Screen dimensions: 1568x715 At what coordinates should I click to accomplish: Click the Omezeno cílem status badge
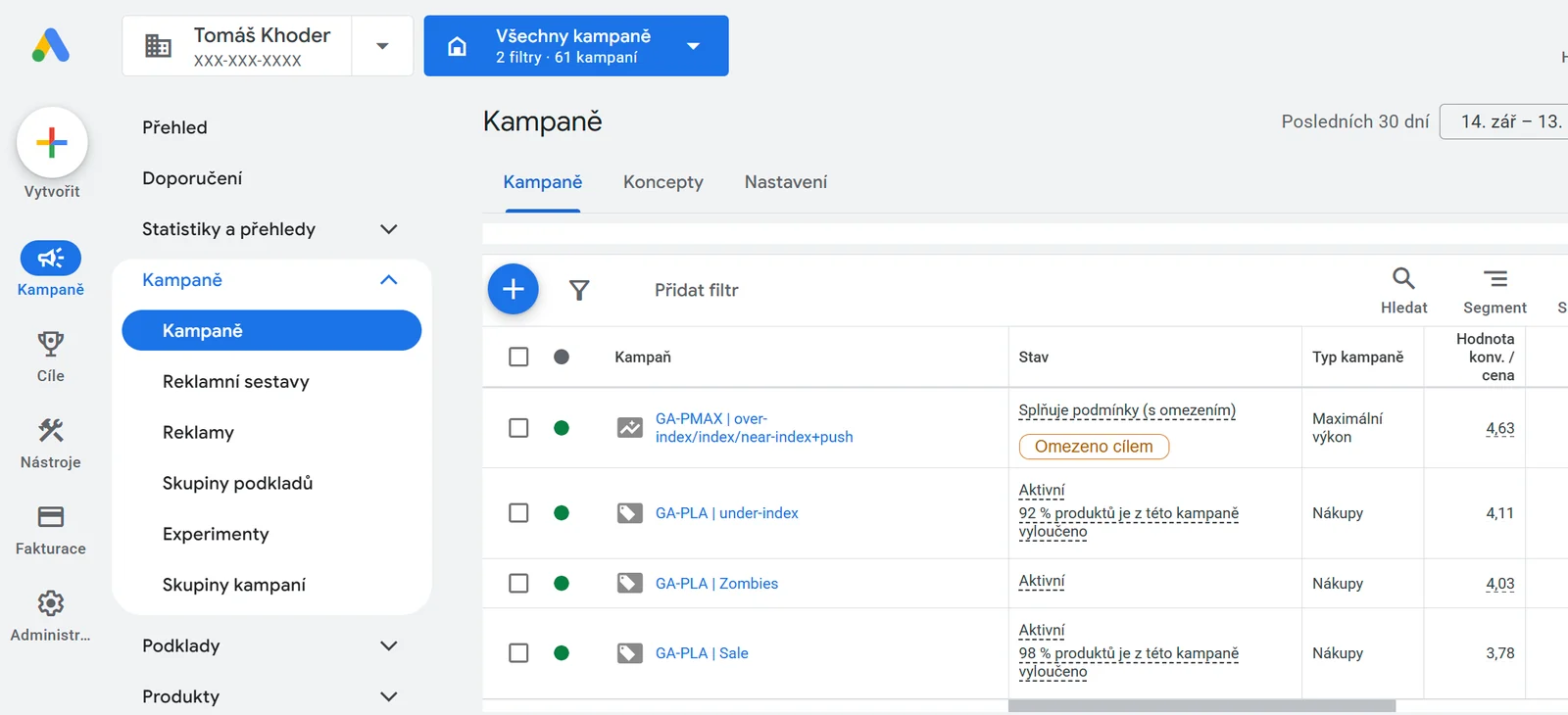click(x=1094, y=447)
